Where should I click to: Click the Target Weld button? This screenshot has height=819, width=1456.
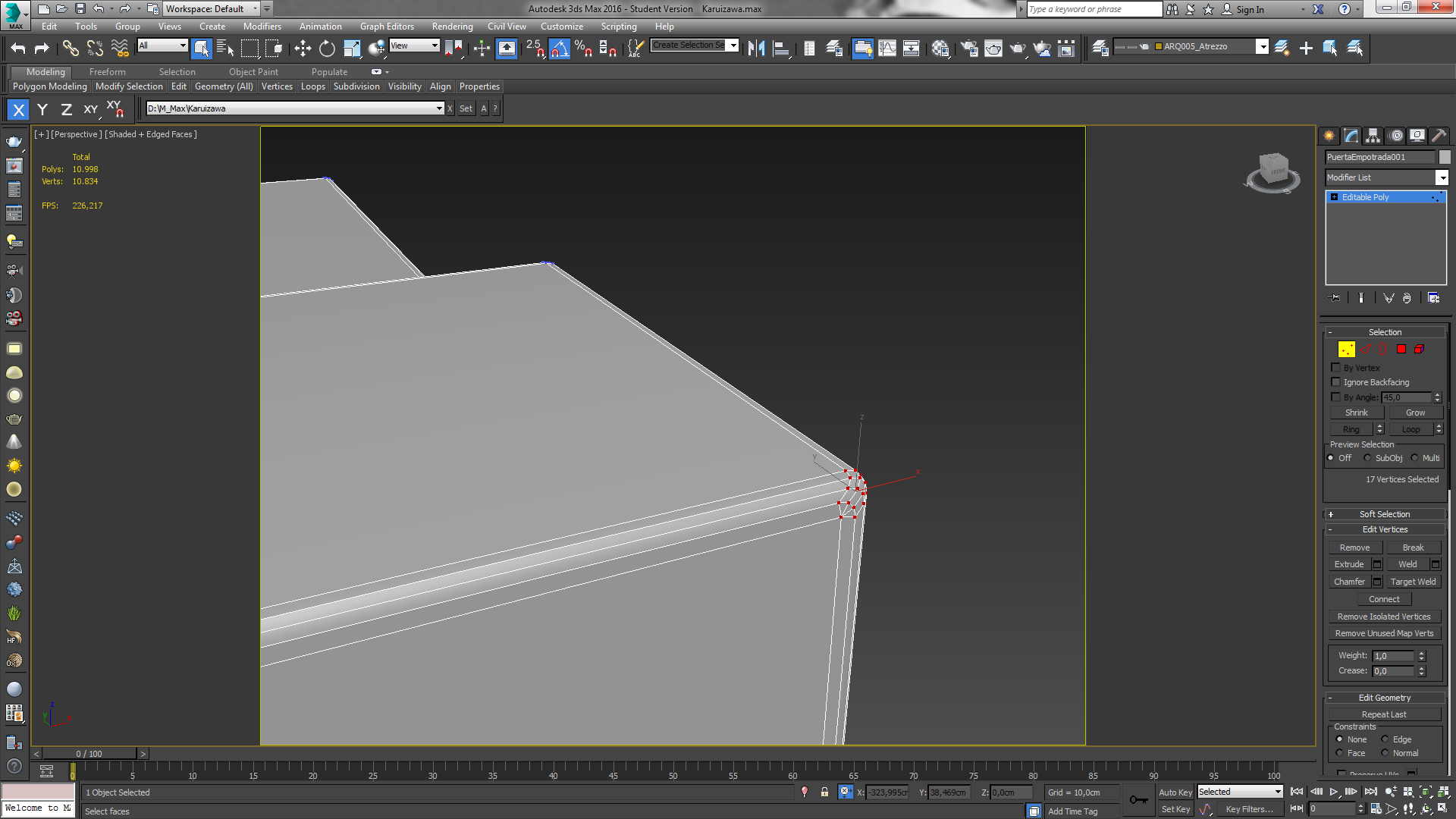click(x=1413, y=582)
